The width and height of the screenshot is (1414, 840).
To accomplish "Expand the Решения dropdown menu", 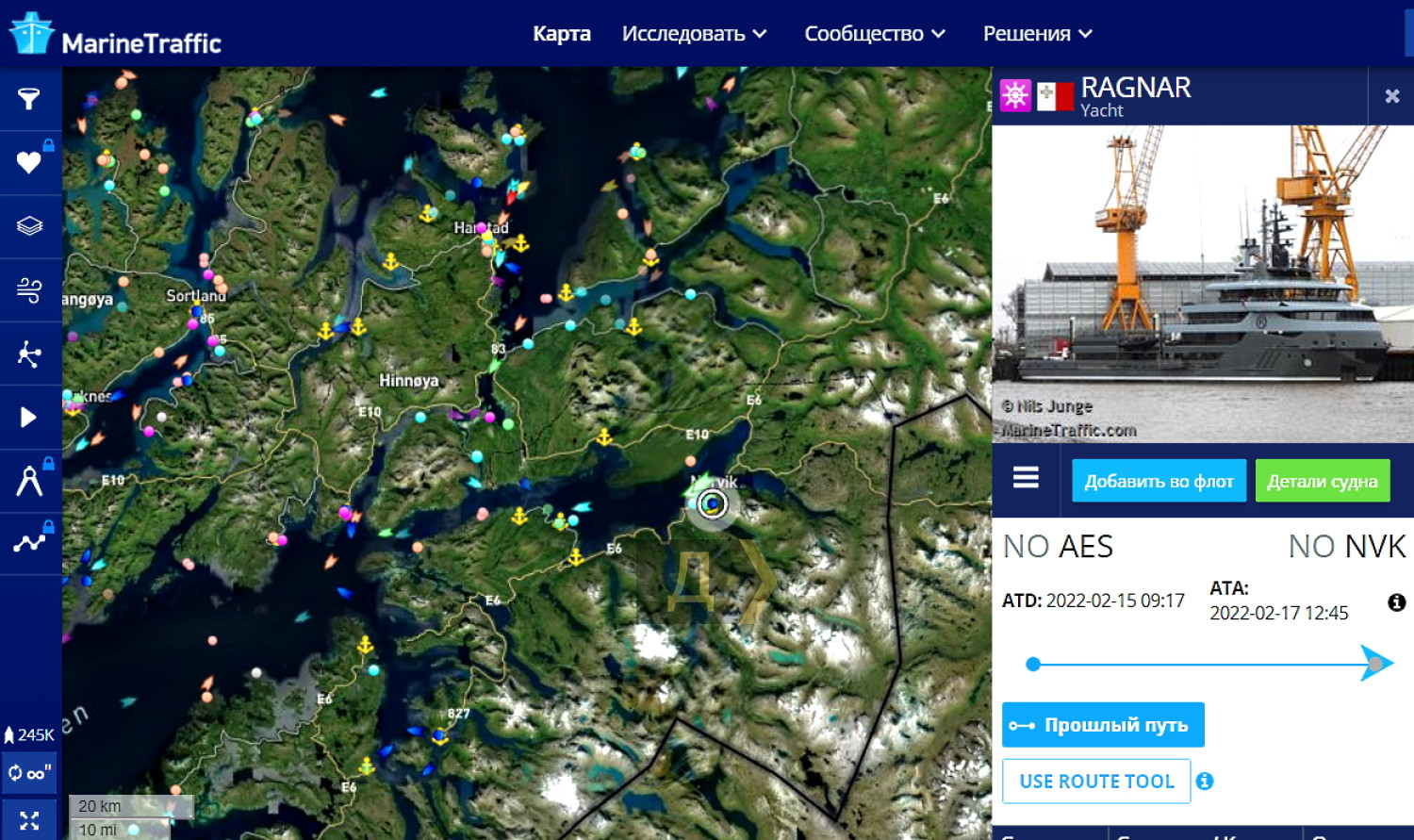I will [1037, 34].
